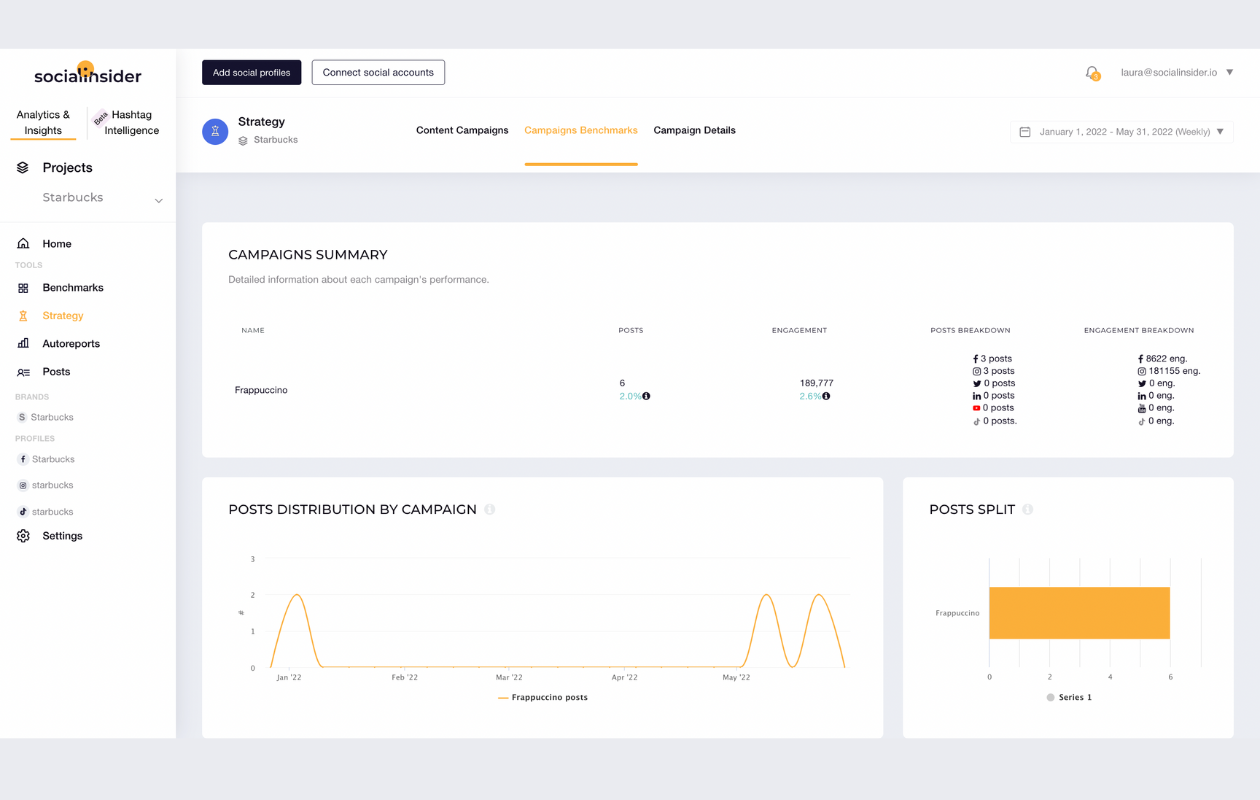Click the orange Frappuccino bar in Posts Split
Image resolution: width=1260 pixels, height=800 pixels.
1079,613
